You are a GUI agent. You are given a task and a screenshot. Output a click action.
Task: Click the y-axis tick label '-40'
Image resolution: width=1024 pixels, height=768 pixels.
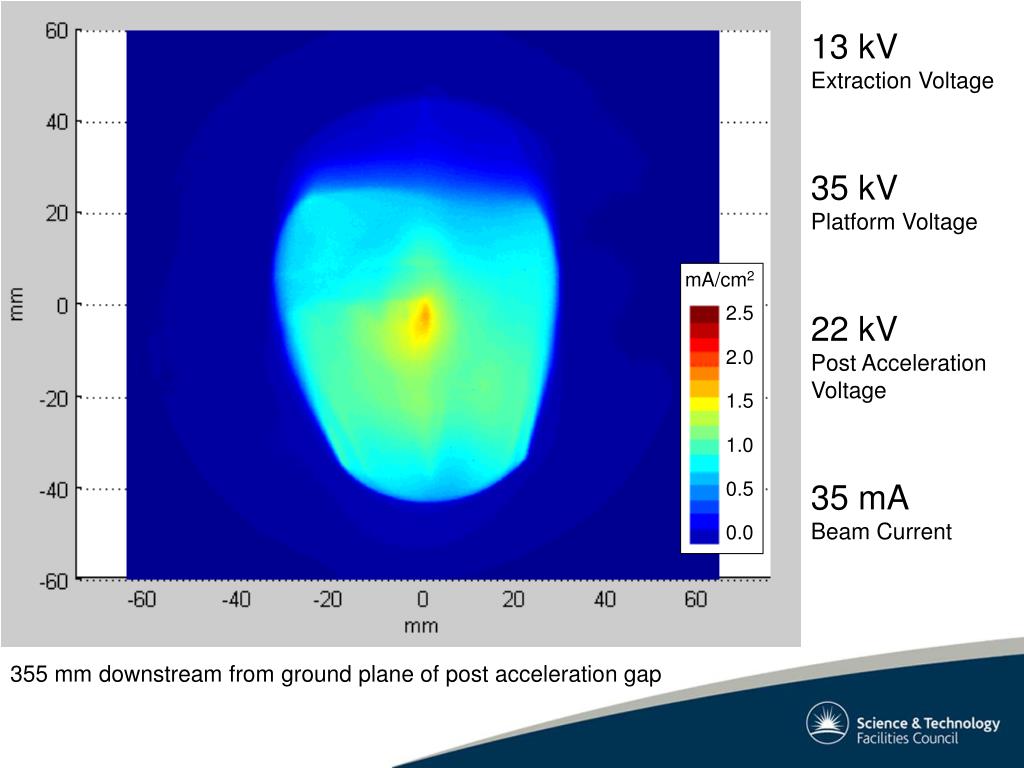coord(54,489)
